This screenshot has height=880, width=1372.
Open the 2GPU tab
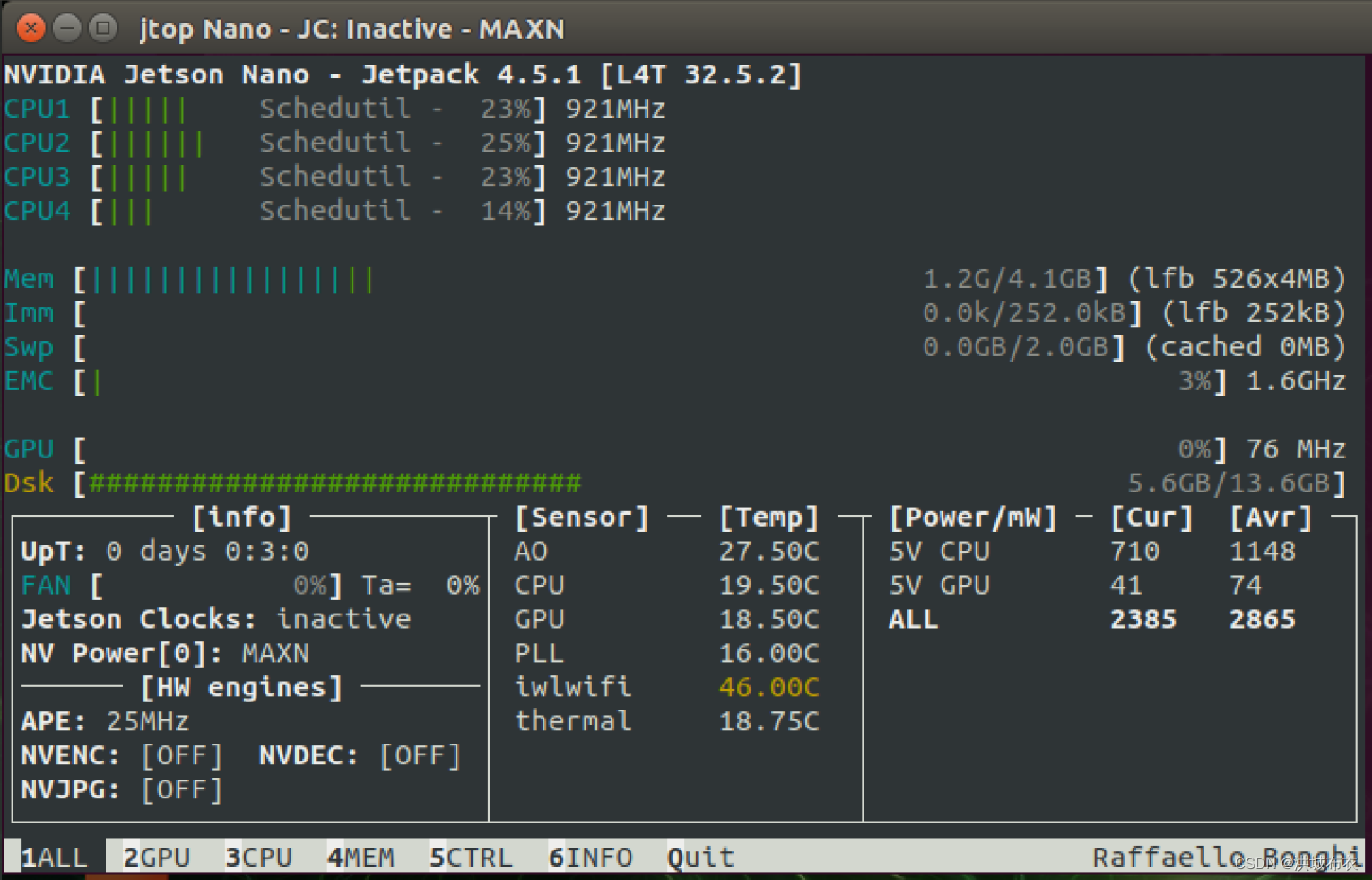[156, 857]
